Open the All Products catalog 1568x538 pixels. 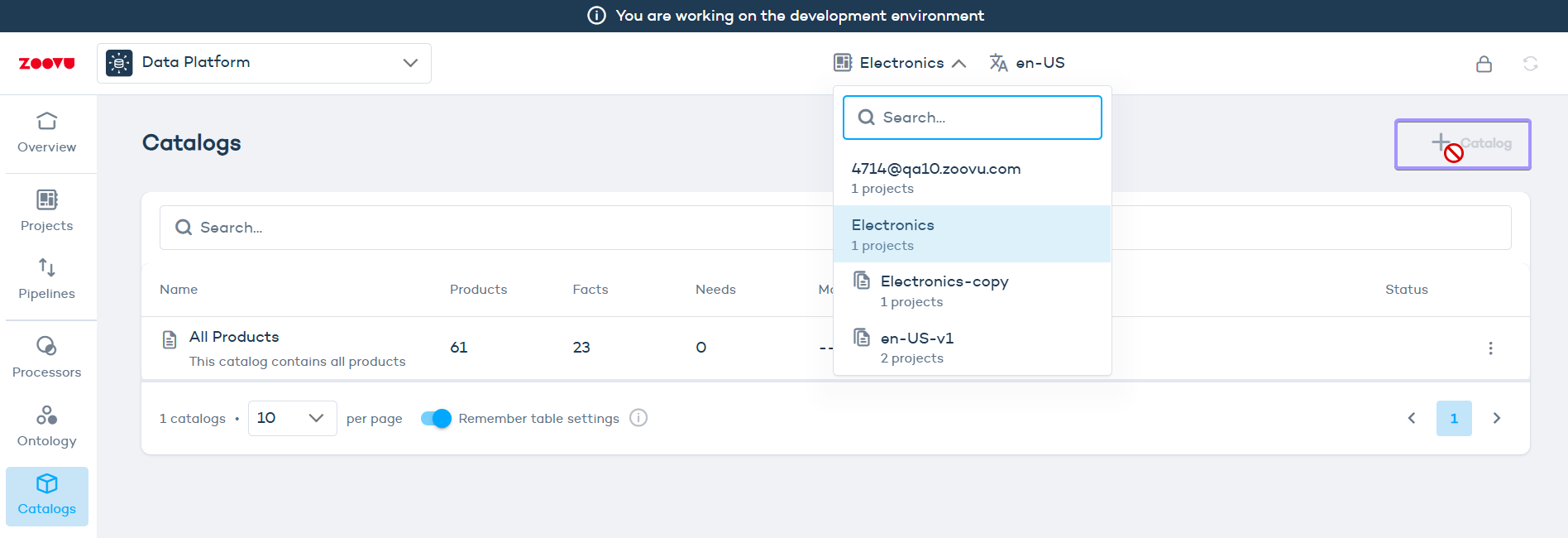point(234,337)
